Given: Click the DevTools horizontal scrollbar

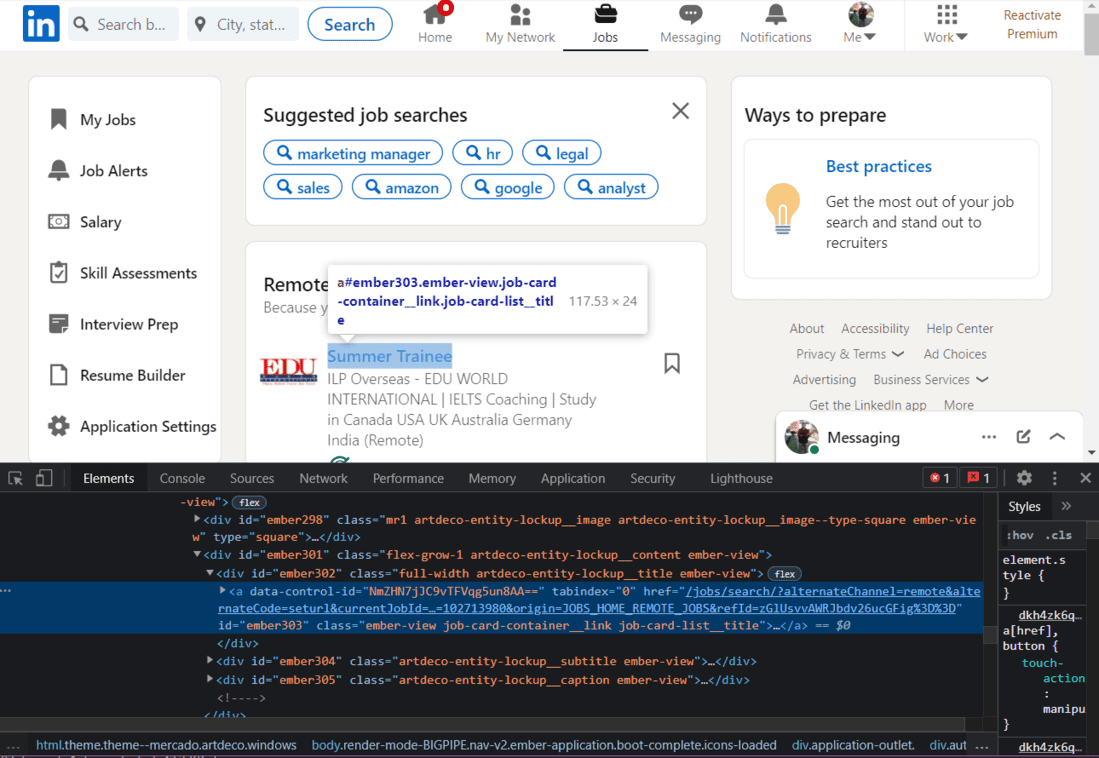Looking at the screenshot, I should point(482,724).
